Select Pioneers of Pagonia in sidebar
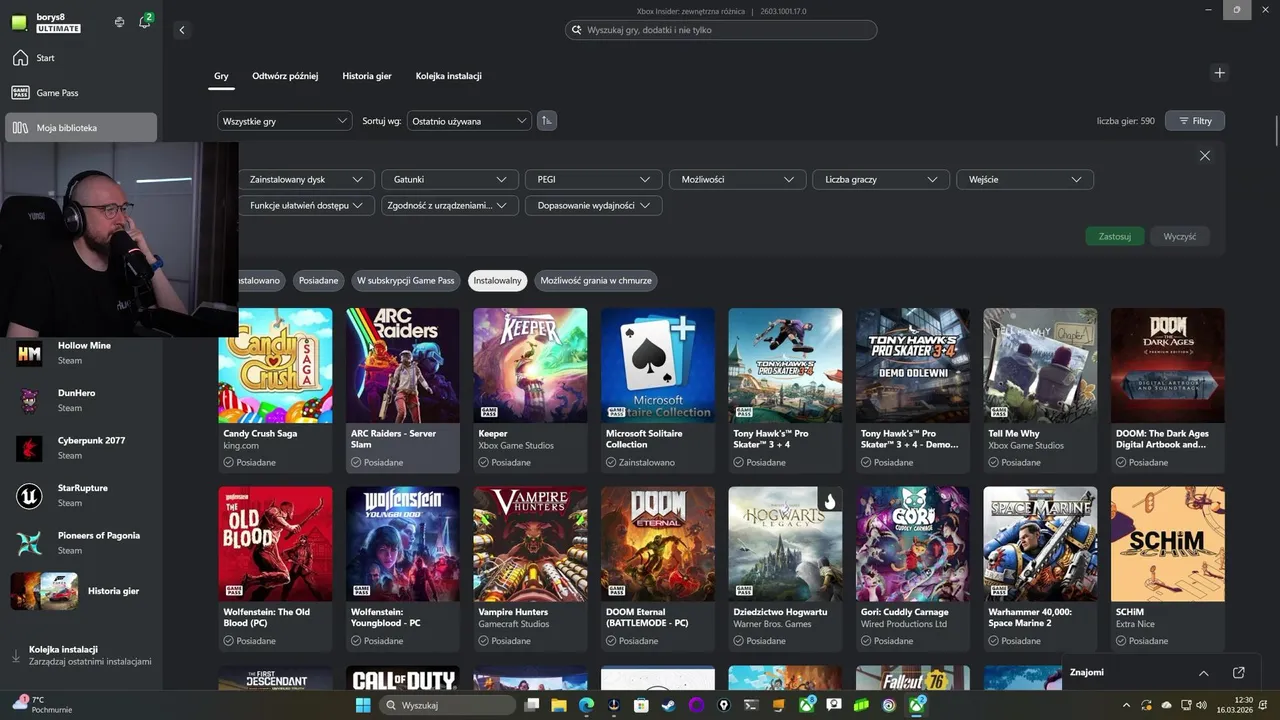1280x720 pixels. pyautogui.click(x=81, y=543)
